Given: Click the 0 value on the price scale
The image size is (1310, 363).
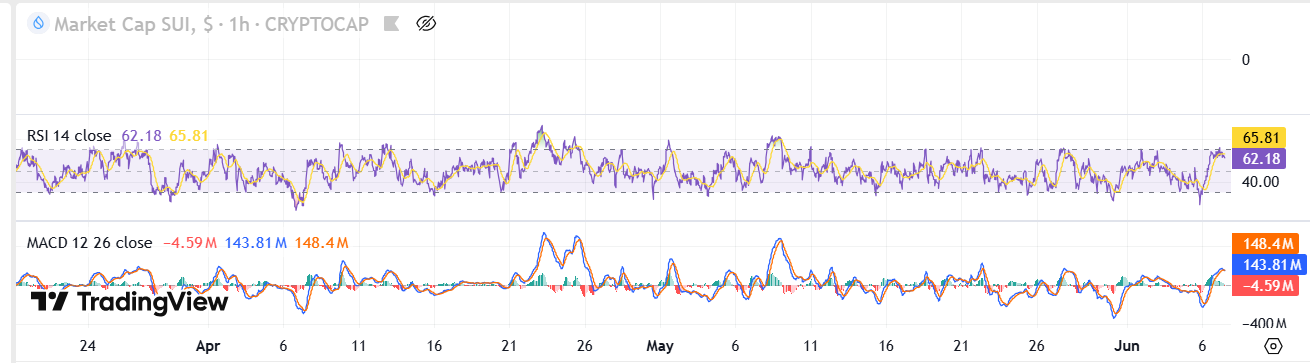Looking at the screenshot, I should point(1246,60).
